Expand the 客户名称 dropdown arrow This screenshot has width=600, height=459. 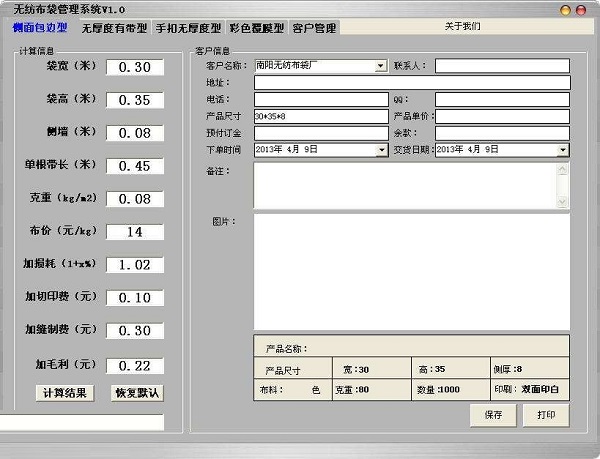380,66
